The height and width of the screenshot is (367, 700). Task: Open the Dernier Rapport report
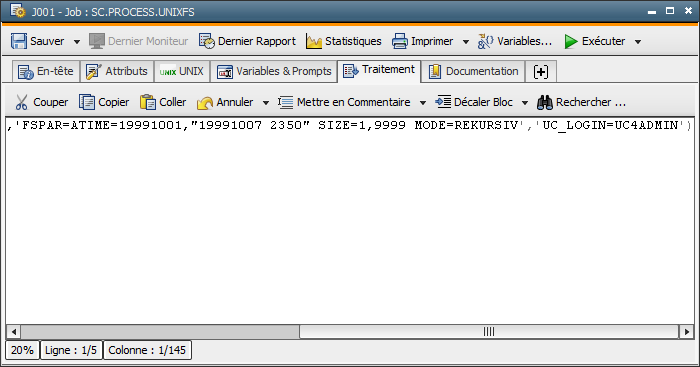247,41
